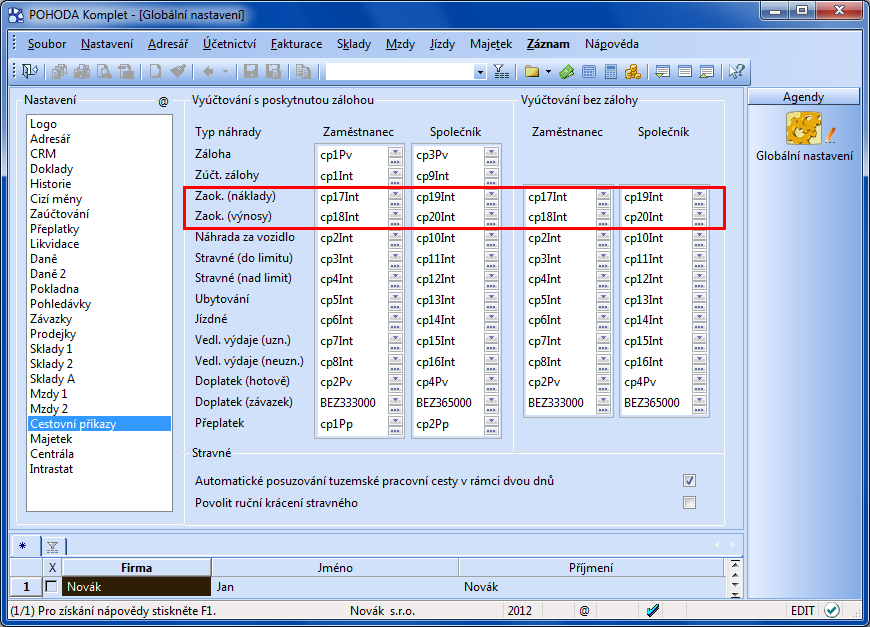Click the @ symbol in status bar

point(584,610)
